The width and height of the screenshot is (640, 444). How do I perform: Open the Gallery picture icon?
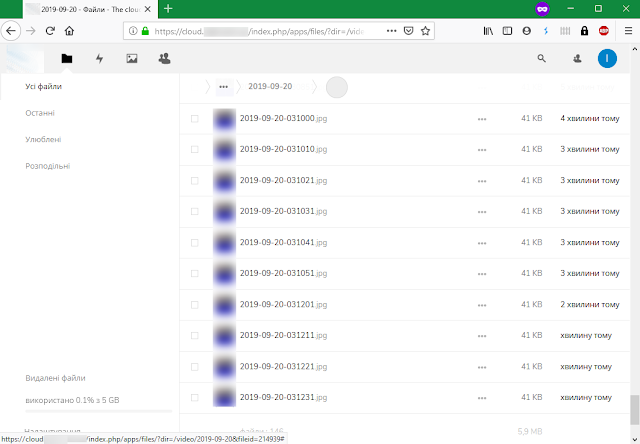click(131, 59)
